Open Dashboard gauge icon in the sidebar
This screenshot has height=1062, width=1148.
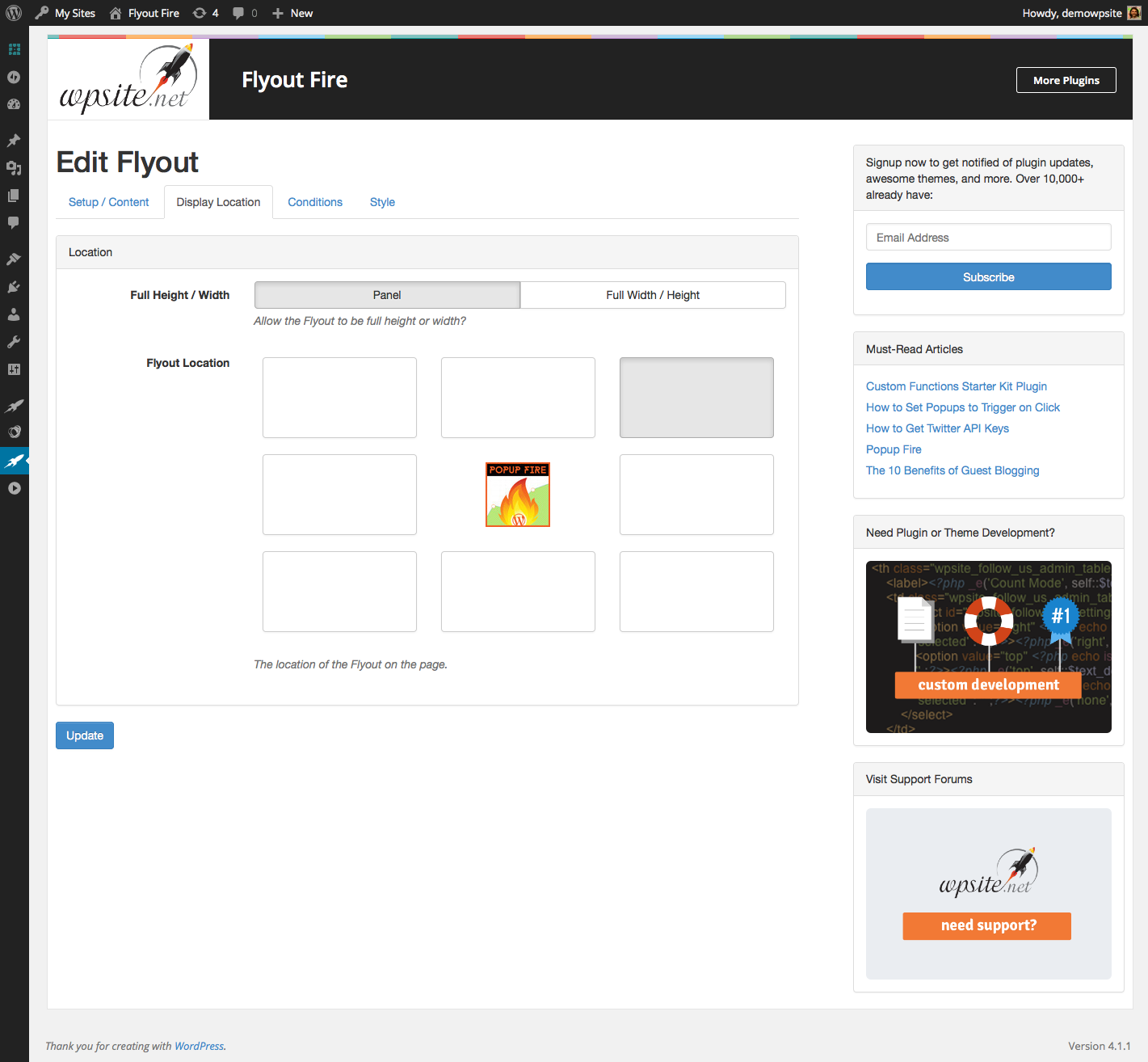pos(14,104)
